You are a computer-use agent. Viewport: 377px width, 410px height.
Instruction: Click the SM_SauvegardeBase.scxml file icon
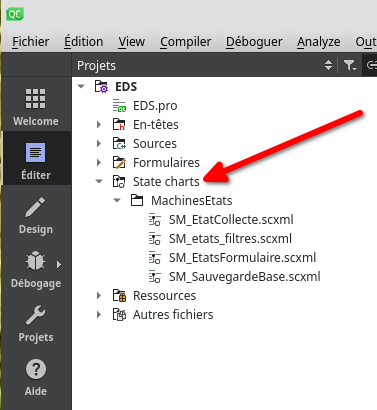coord(155,277)
